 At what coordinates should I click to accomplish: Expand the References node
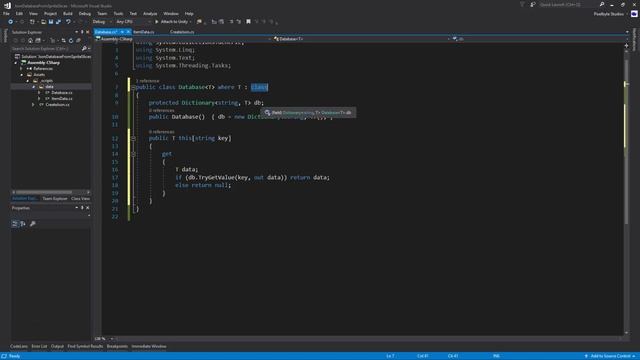(x=22, y=69)
